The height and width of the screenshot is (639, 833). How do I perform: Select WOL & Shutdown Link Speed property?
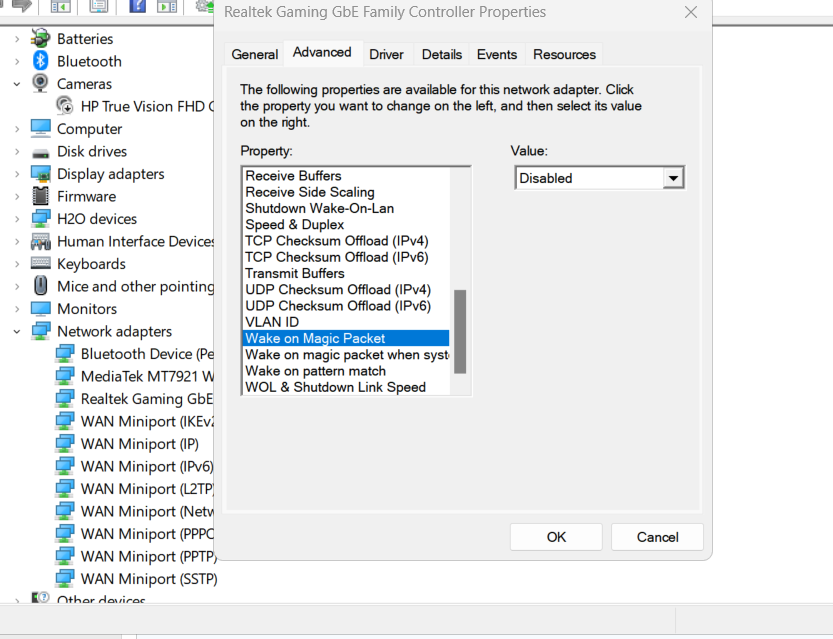coord(346,387)
